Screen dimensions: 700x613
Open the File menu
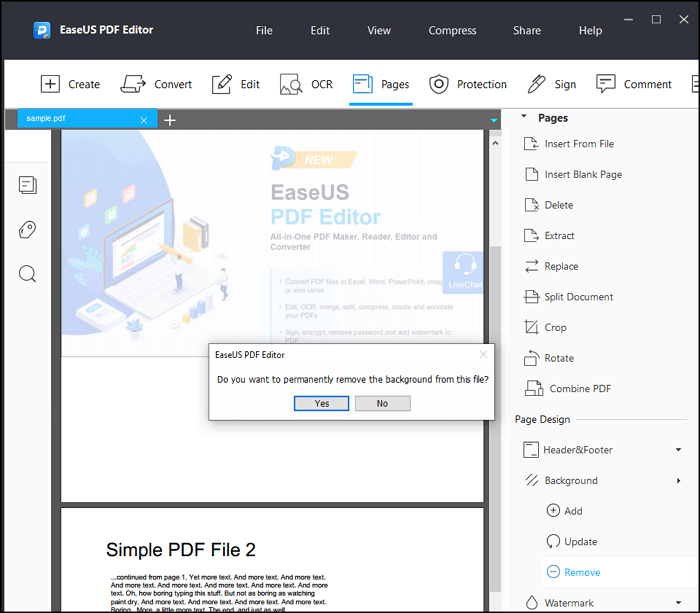coord(264,30)
